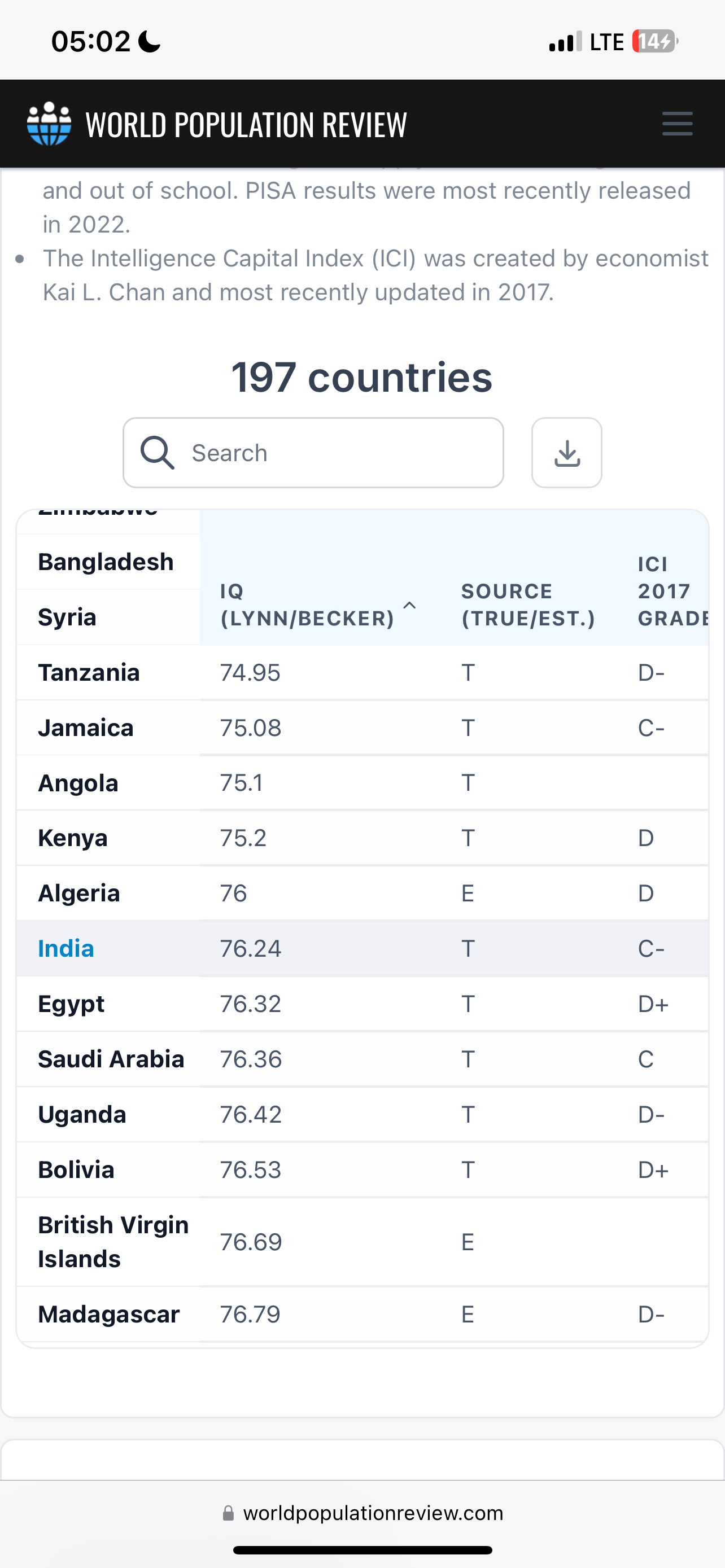Tap the moon focus mode icon
The width and height of the screenshot is (725, 1568).
(x=149, y=42)
